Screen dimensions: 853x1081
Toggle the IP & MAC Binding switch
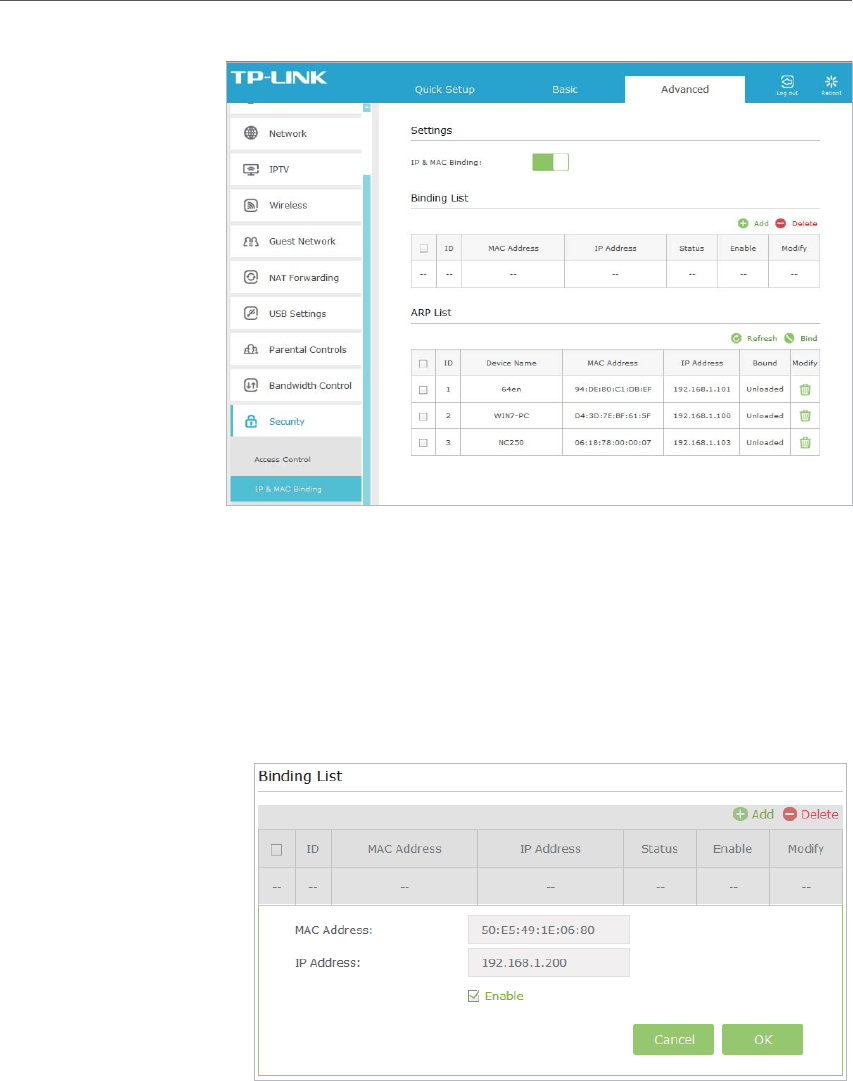coord(550,162)
